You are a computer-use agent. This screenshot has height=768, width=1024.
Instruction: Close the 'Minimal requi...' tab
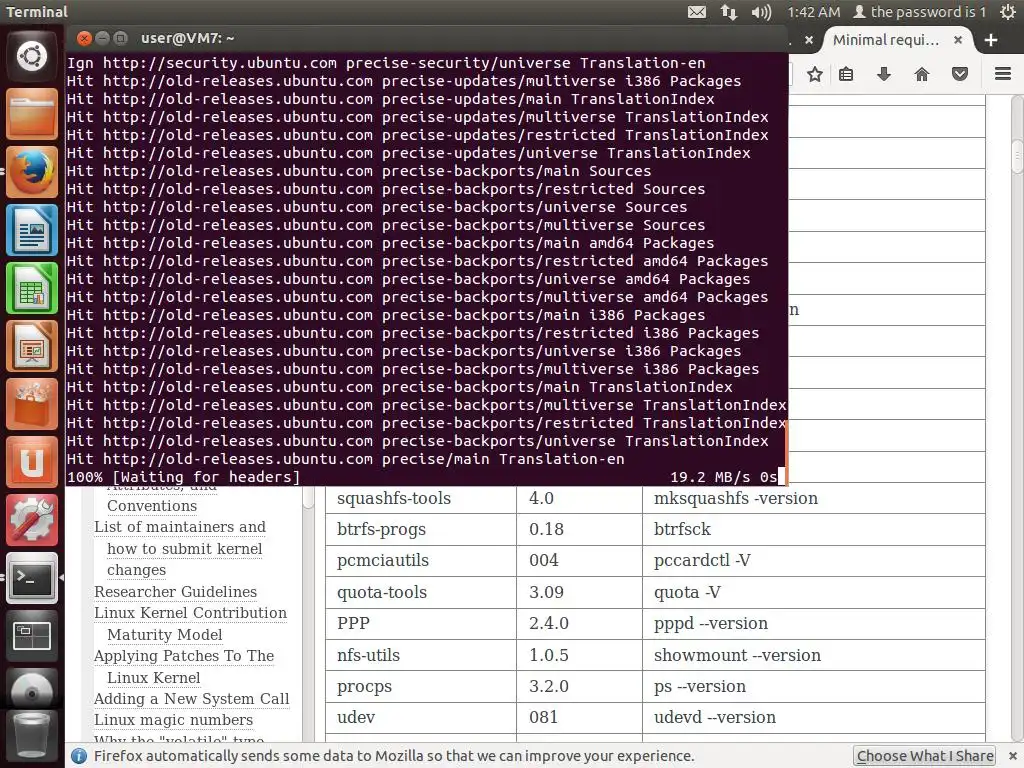(958, 40)
